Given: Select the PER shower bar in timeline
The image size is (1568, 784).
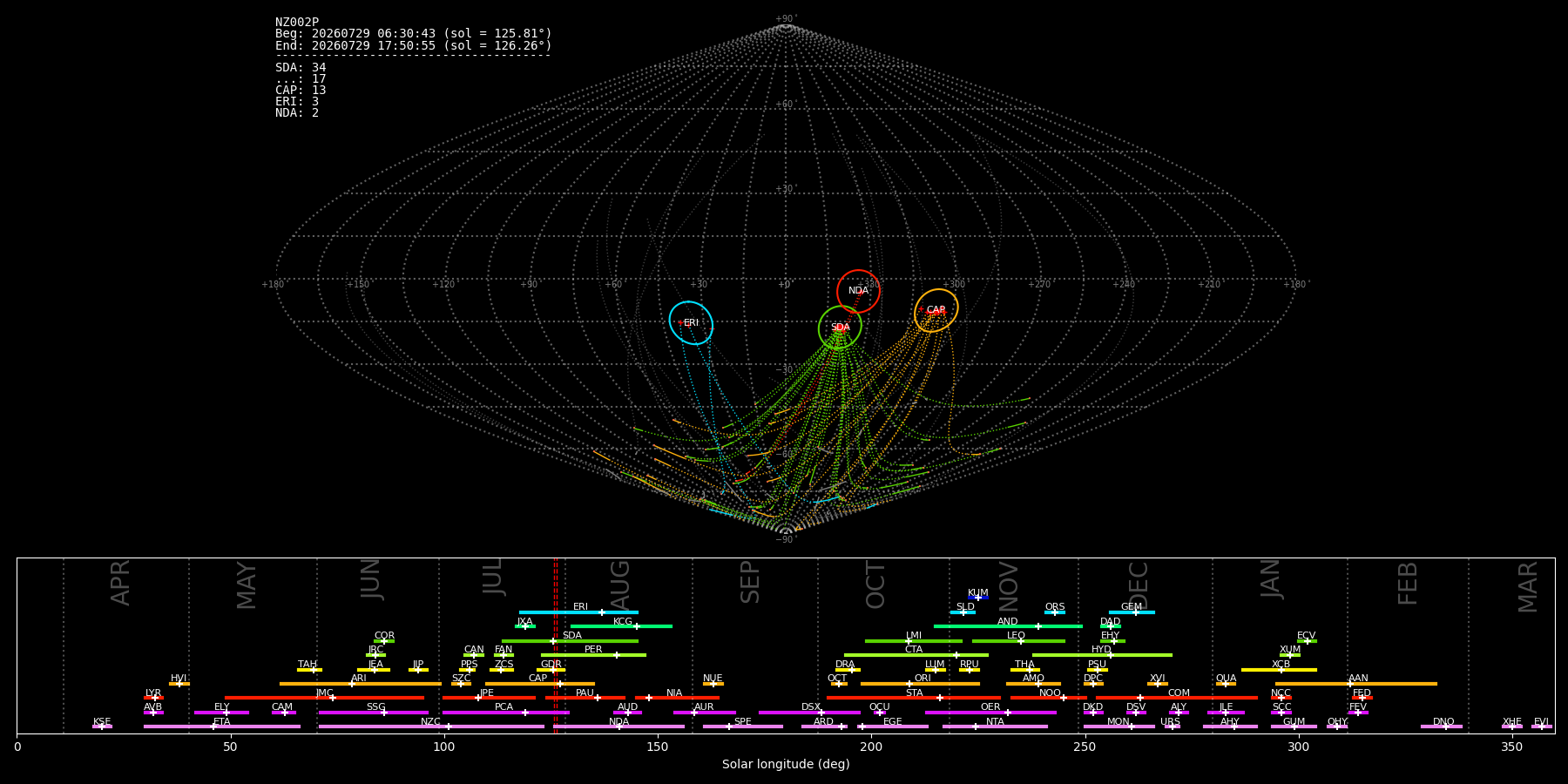Looking at the screenshot, I should tap(593, 655).
